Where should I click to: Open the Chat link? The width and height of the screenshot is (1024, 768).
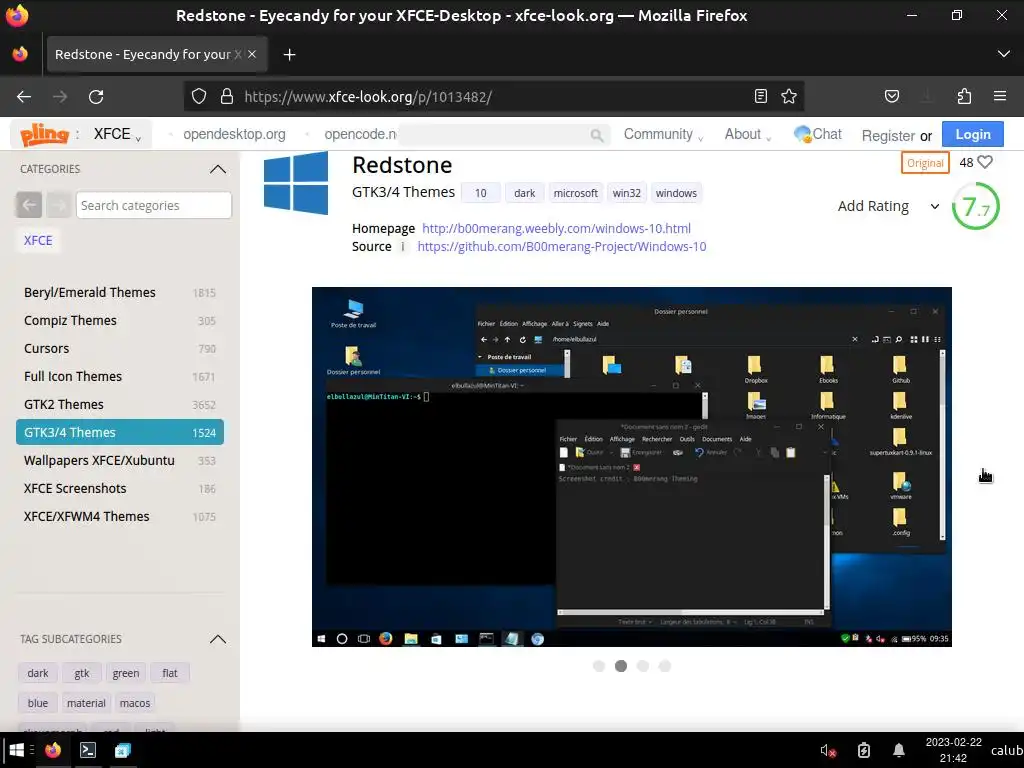818,135
